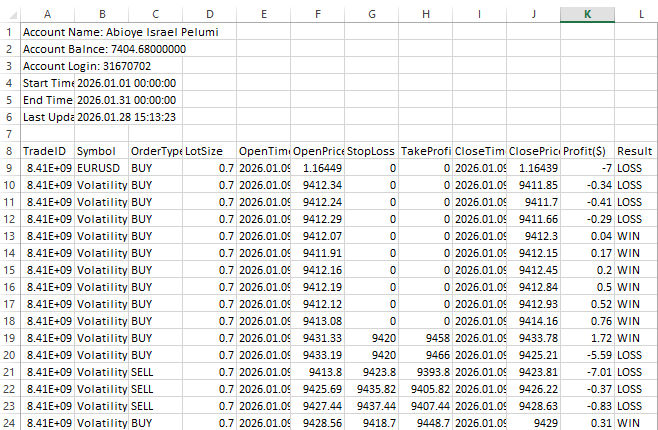Click cell '2026.01.31 00:00:00'
Image resolution: width=658 pixels, height=430 pixels.
coord(128,100)
